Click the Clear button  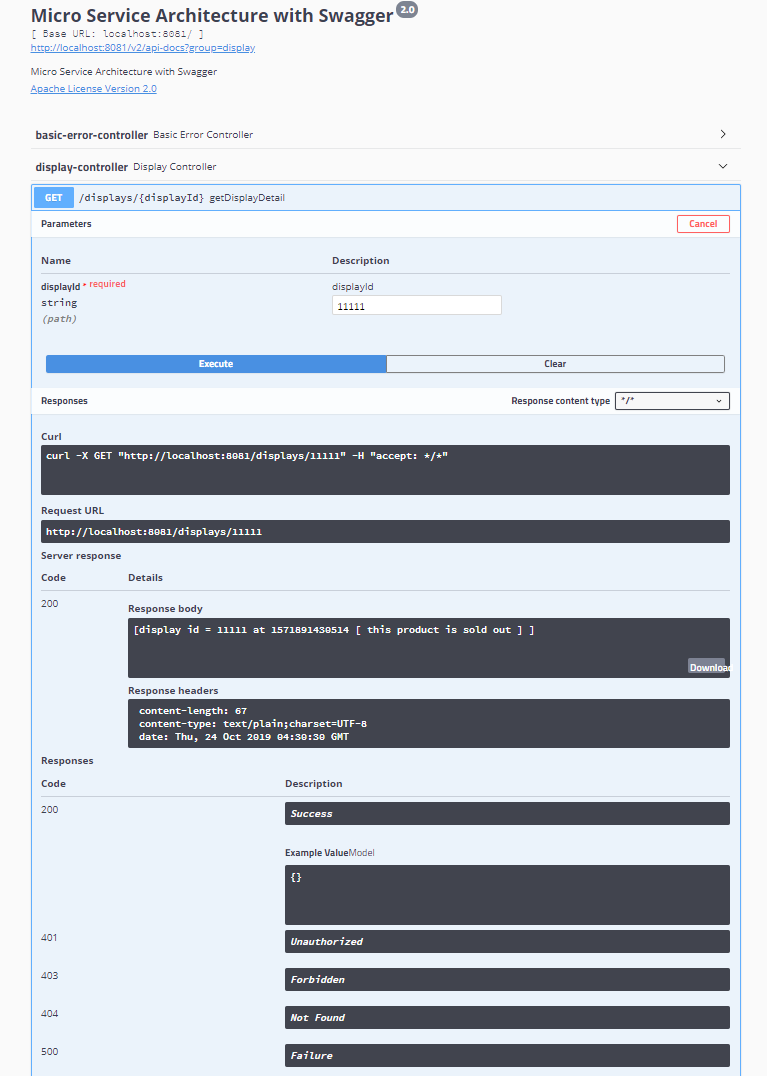click(x=555, y=364)
